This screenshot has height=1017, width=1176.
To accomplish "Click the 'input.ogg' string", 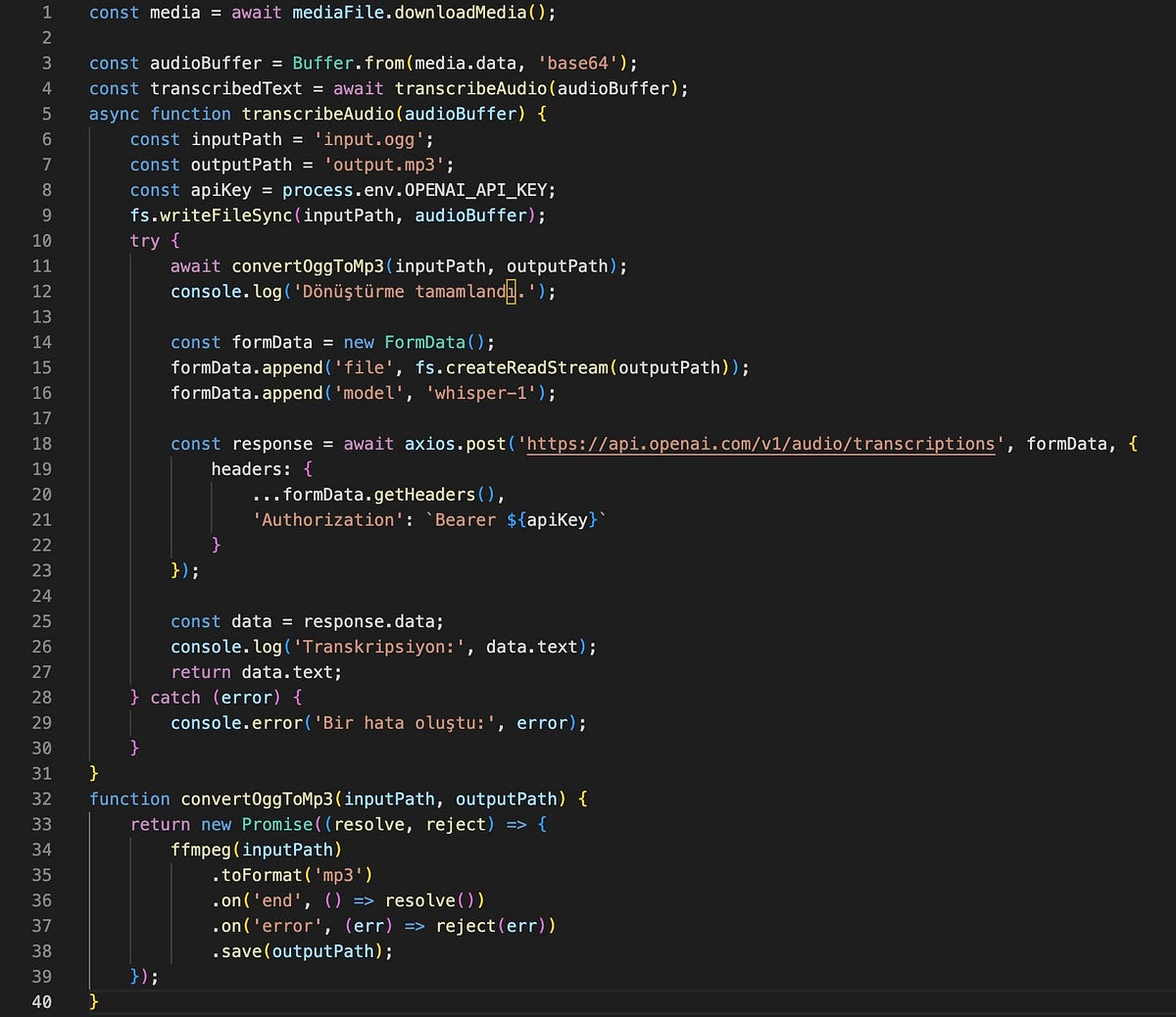I will (368, 140).
